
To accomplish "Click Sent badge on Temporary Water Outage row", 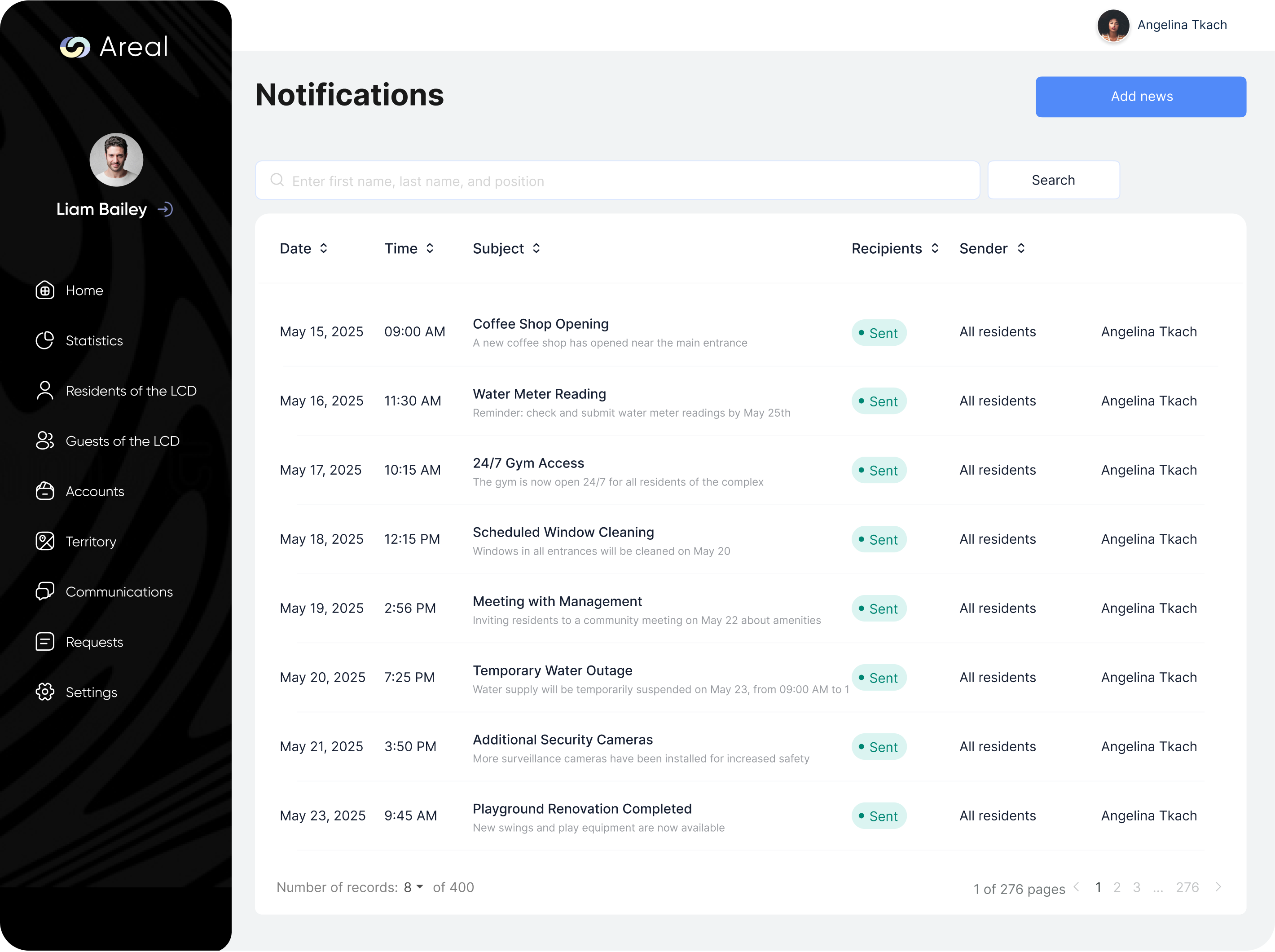I will click(879, 678).
